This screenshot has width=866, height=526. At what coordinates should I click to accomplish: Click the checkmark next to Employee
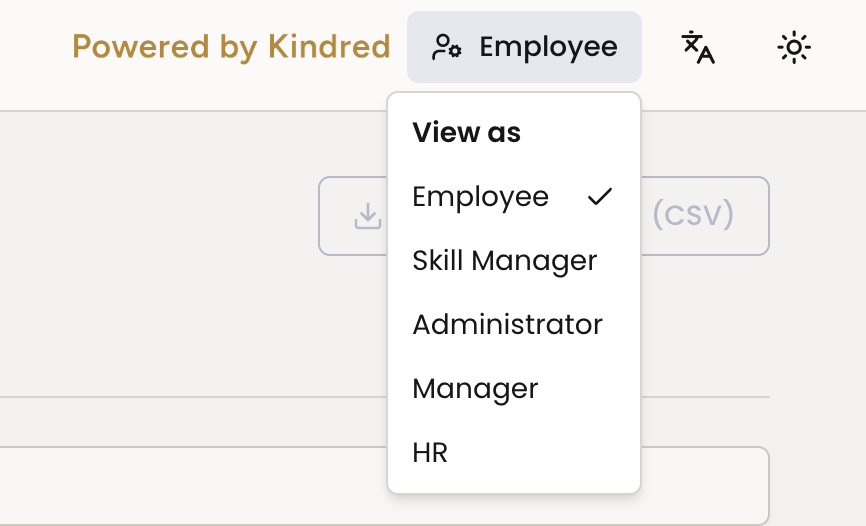click(600, 197)
